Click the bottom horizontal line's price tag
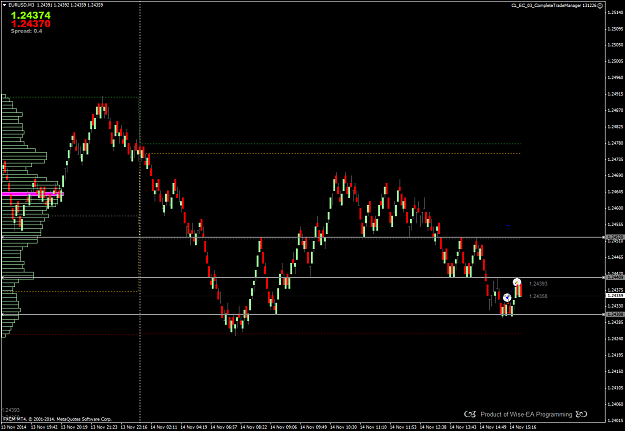Image resolution: width=625 pixels, height=431 pixels. [x=615, y=315]
